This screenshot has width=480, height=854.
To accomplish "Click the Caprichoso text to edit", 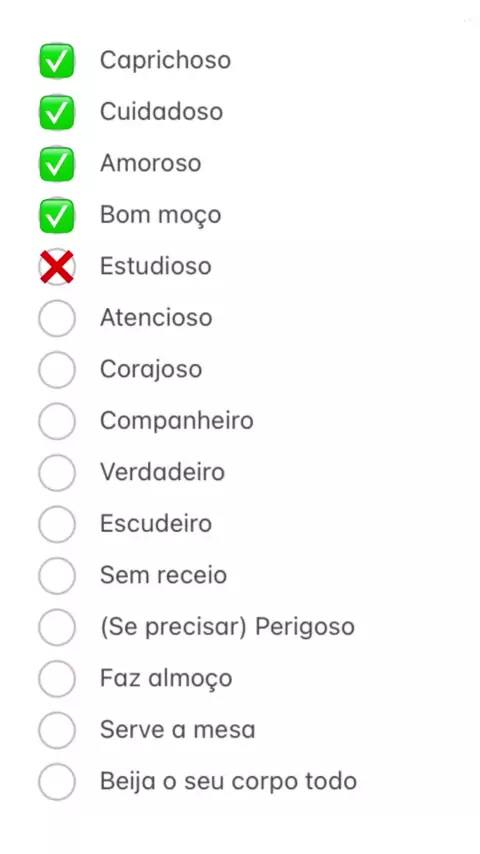I will click(x=165, y=60).
